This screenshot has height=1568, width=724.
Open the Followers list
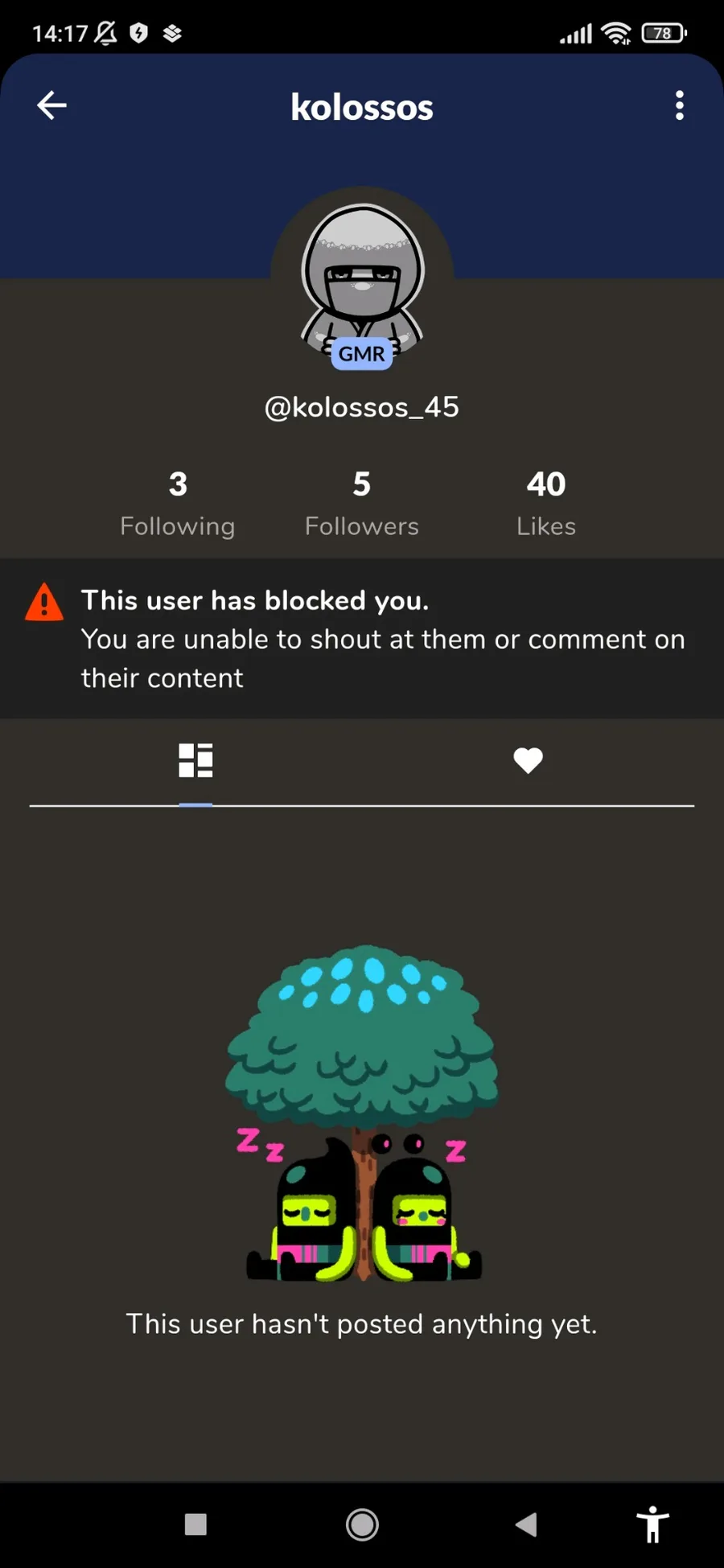tap(362, 504)
